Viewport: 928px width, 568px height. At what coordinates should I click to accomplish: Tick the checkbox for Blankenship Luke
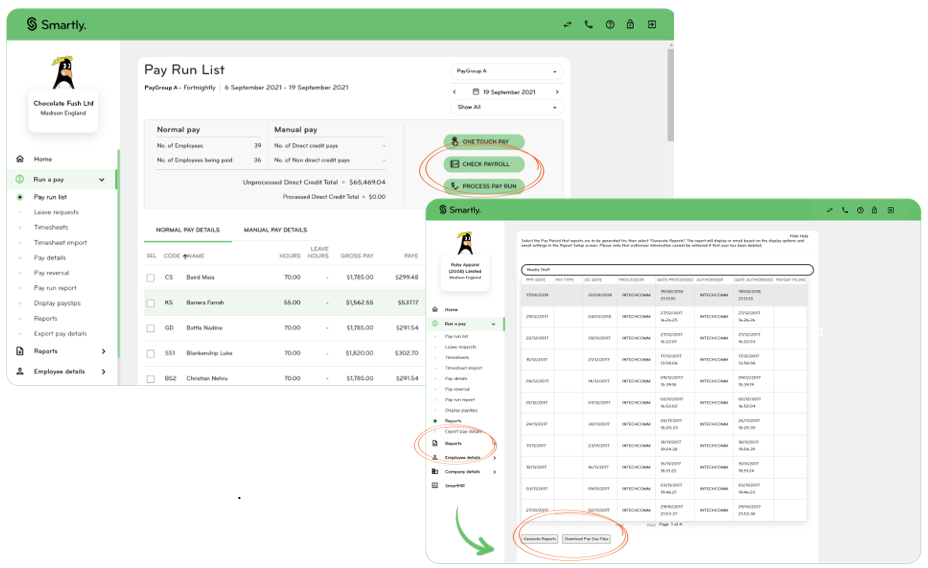(x=151, y=354)
